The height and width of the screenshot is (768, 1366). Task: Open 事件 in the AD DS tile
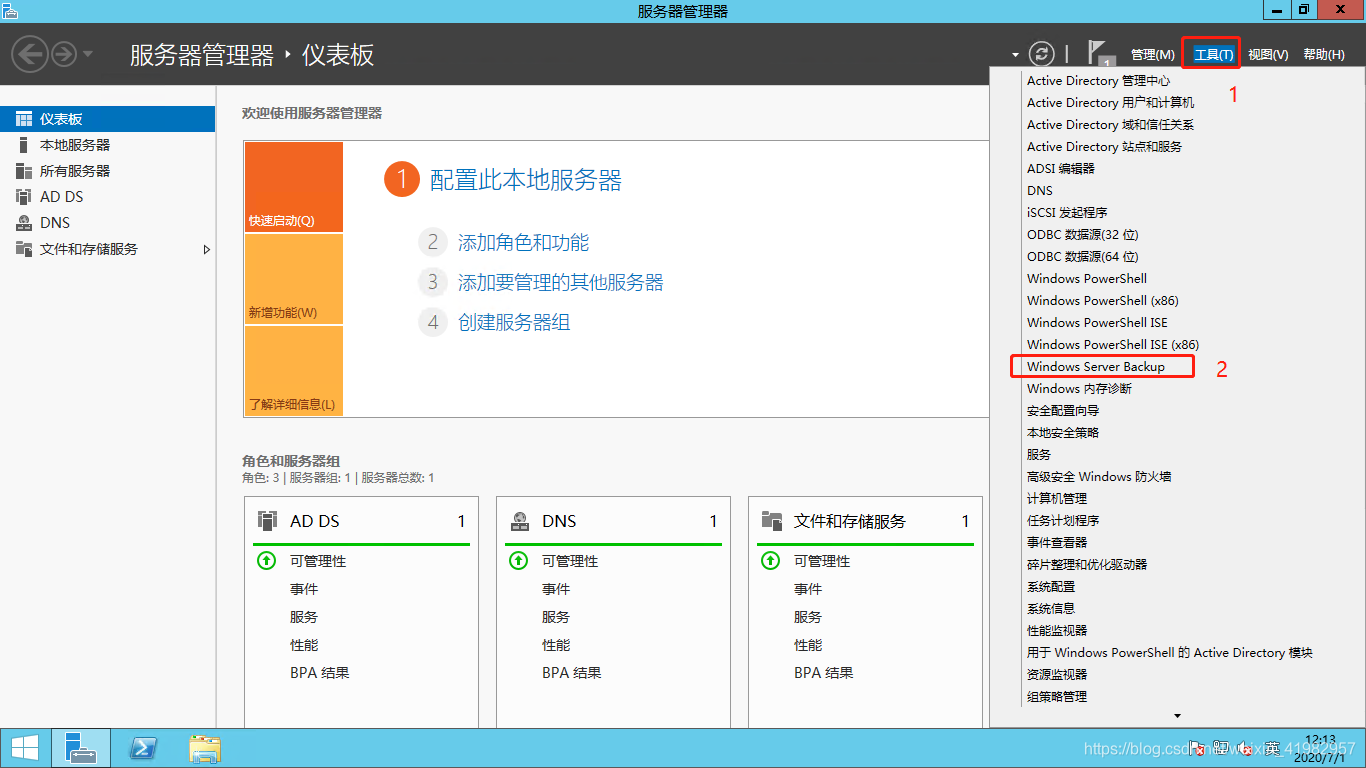coord(304,589)
